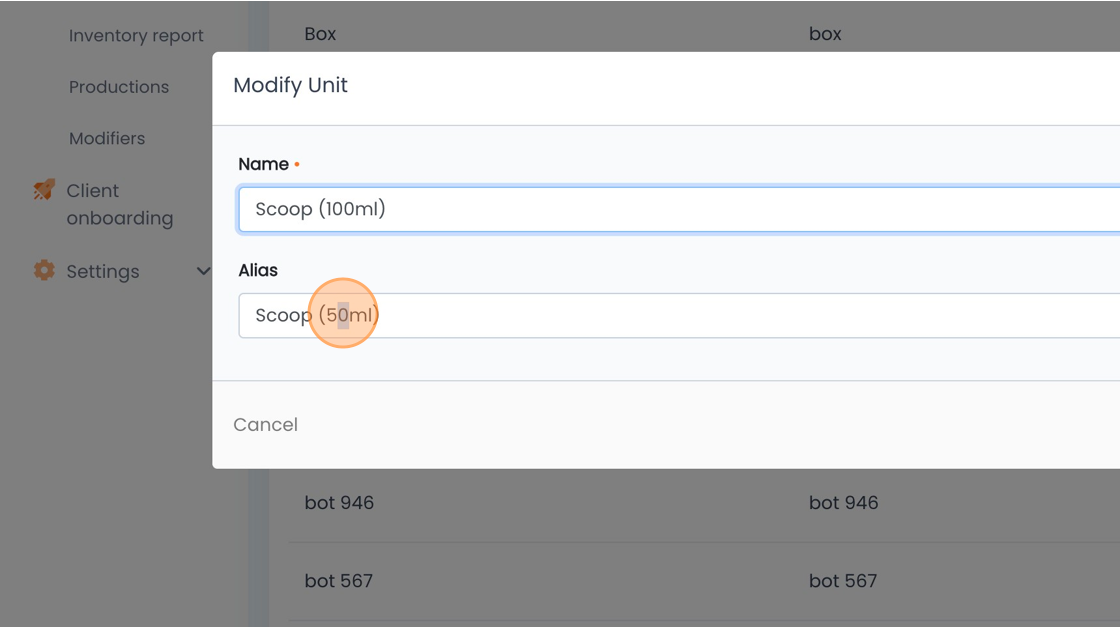Click the Cancel button in Modify Unit
The height and width of the screenshot is (628, 1120).
(265, 424)
